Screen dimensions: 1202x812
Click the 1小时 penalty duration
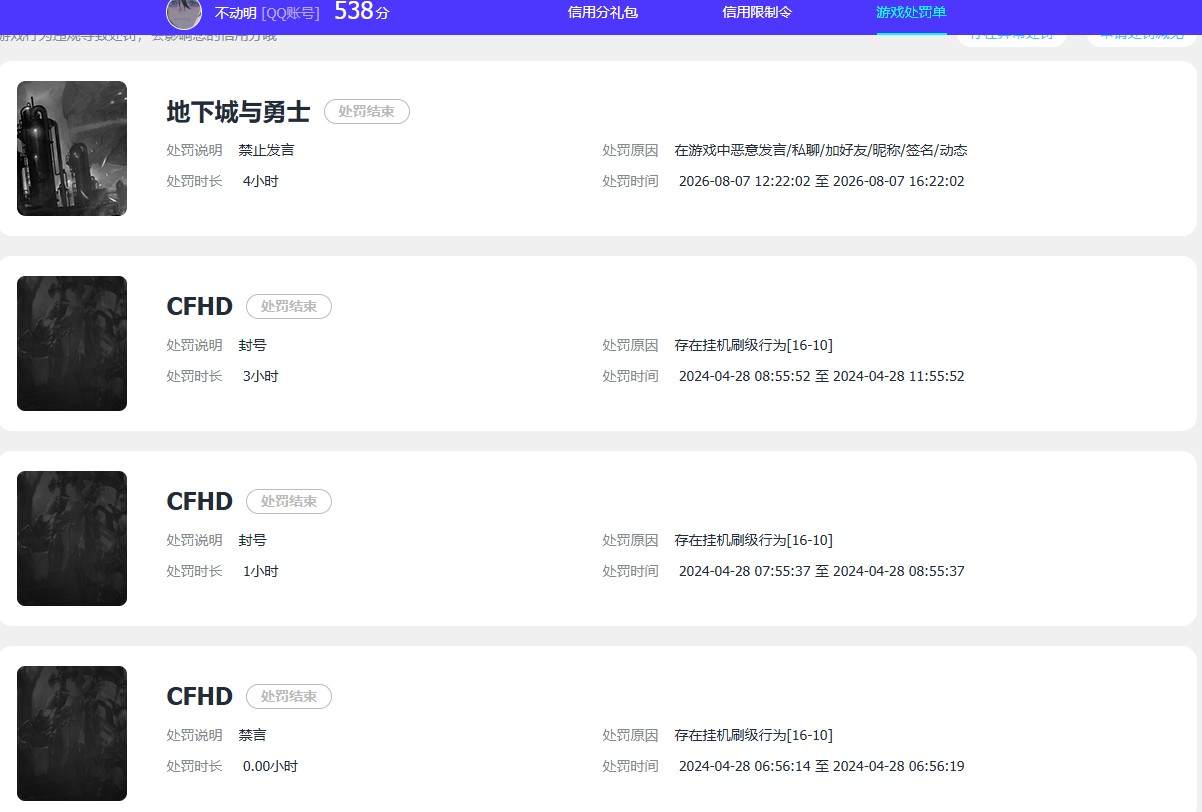tap(261, 572)
